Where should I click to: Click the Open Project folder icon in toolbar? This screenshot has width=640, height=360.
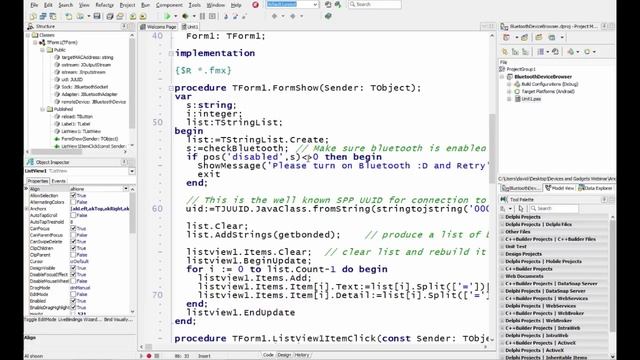(x=120, y=16)
